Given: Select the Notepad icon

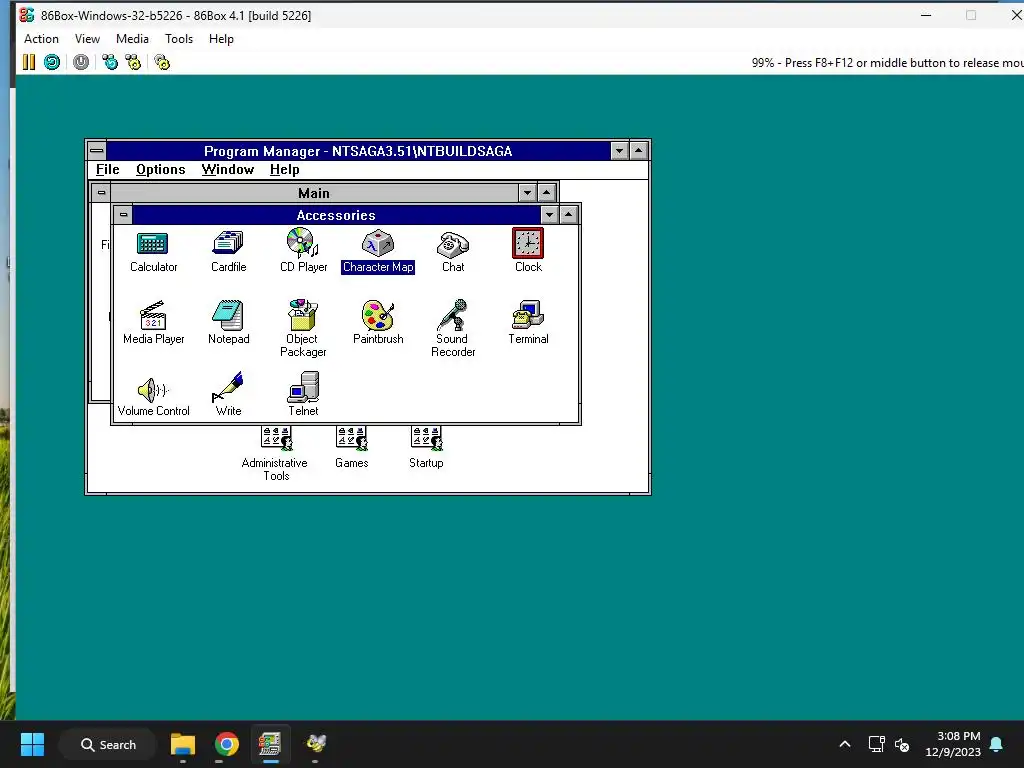Looking at the screenshot, I should click(x=228, y=315).
